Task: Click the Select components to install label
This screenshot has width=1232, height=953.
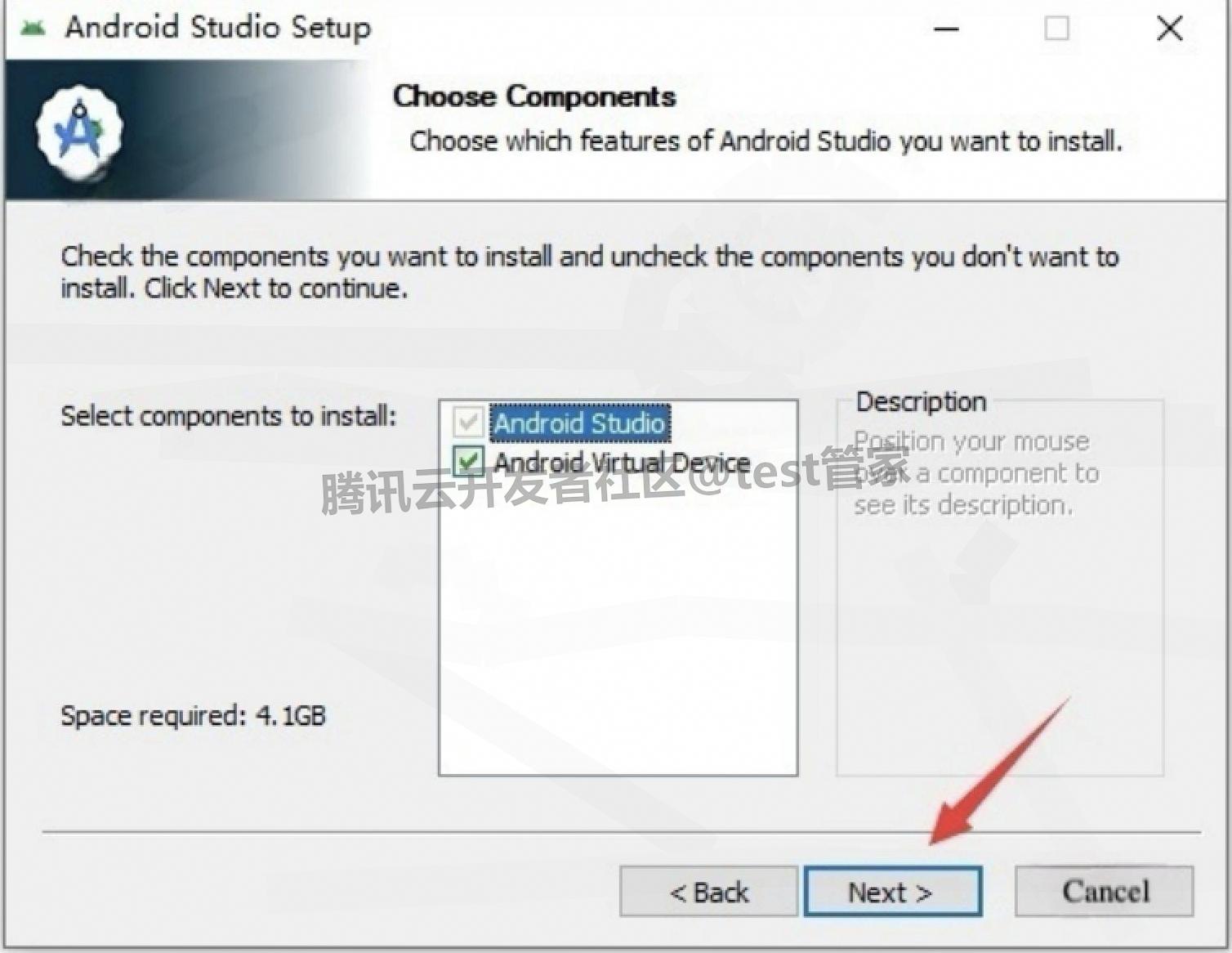Action: click(228, 416)
